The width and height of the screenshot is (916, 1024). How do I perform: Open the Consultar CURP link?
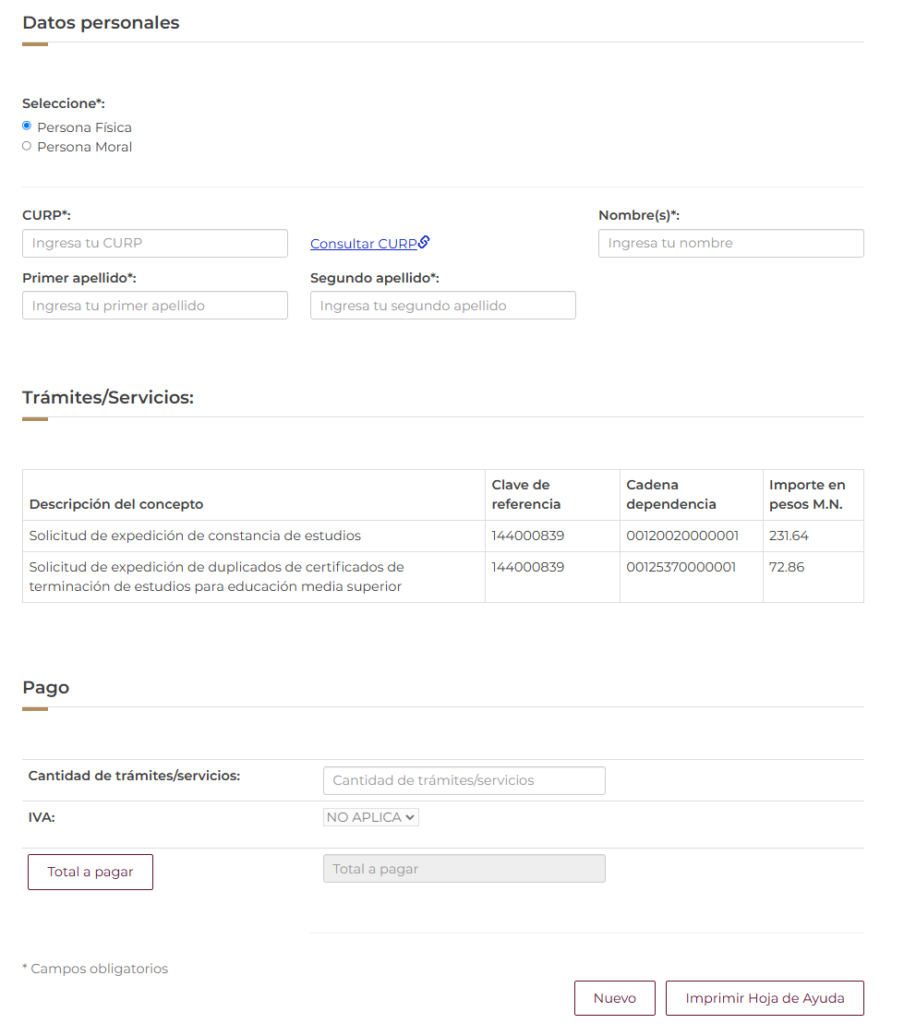[x=363, y=244]
